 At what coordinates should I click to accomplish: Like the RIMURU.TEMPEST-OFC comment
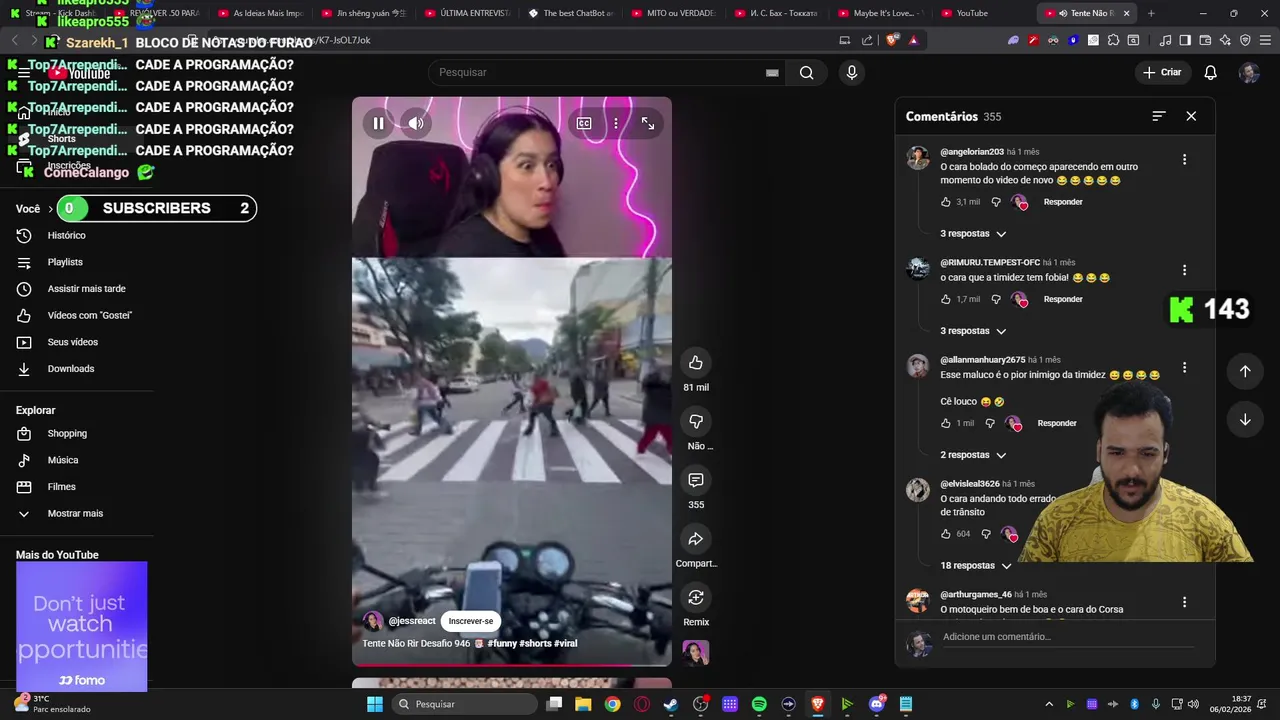click(x=946, y=299)
